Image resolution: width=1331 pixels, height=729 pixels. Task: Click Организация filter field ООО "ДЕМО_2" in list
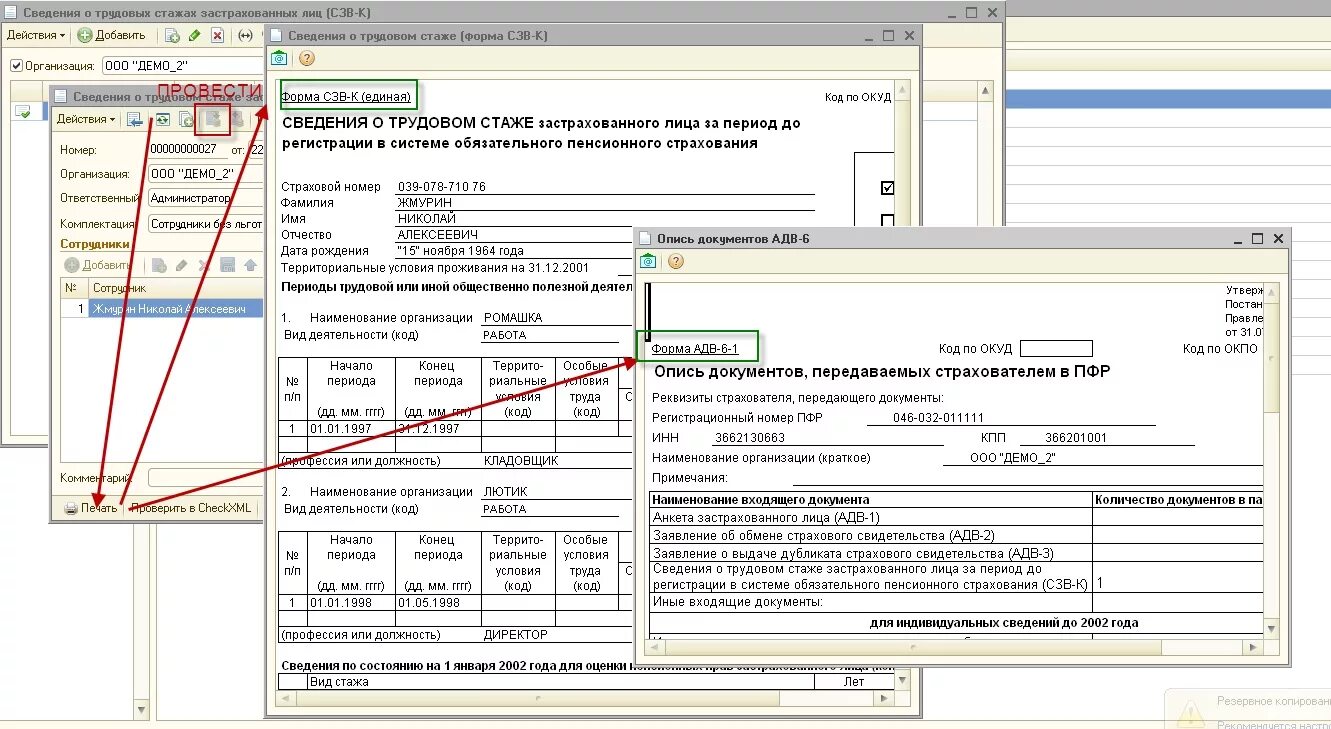[183, 66]
